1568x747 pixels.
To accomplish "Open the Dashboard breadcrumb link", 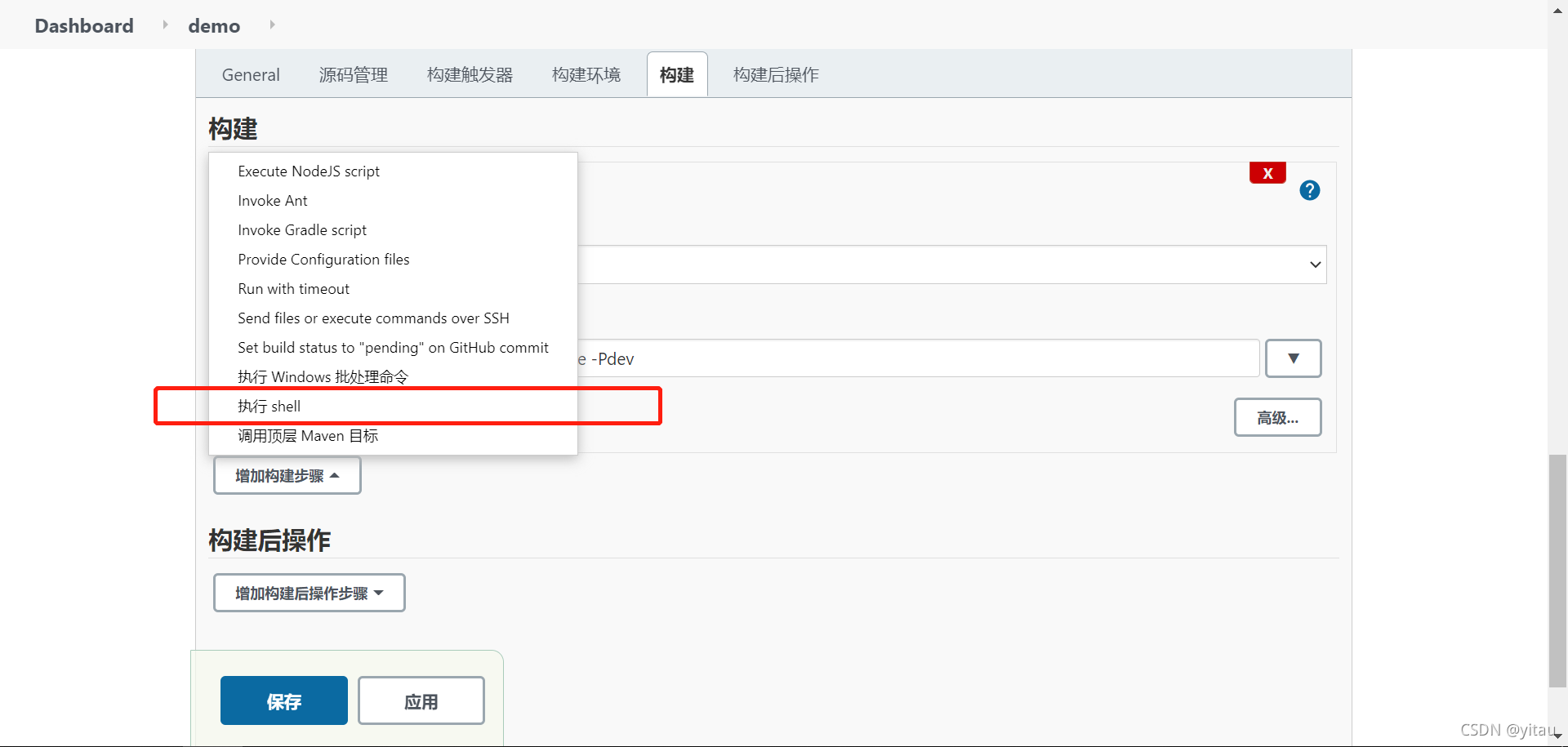I will click(x=84, y=26).
